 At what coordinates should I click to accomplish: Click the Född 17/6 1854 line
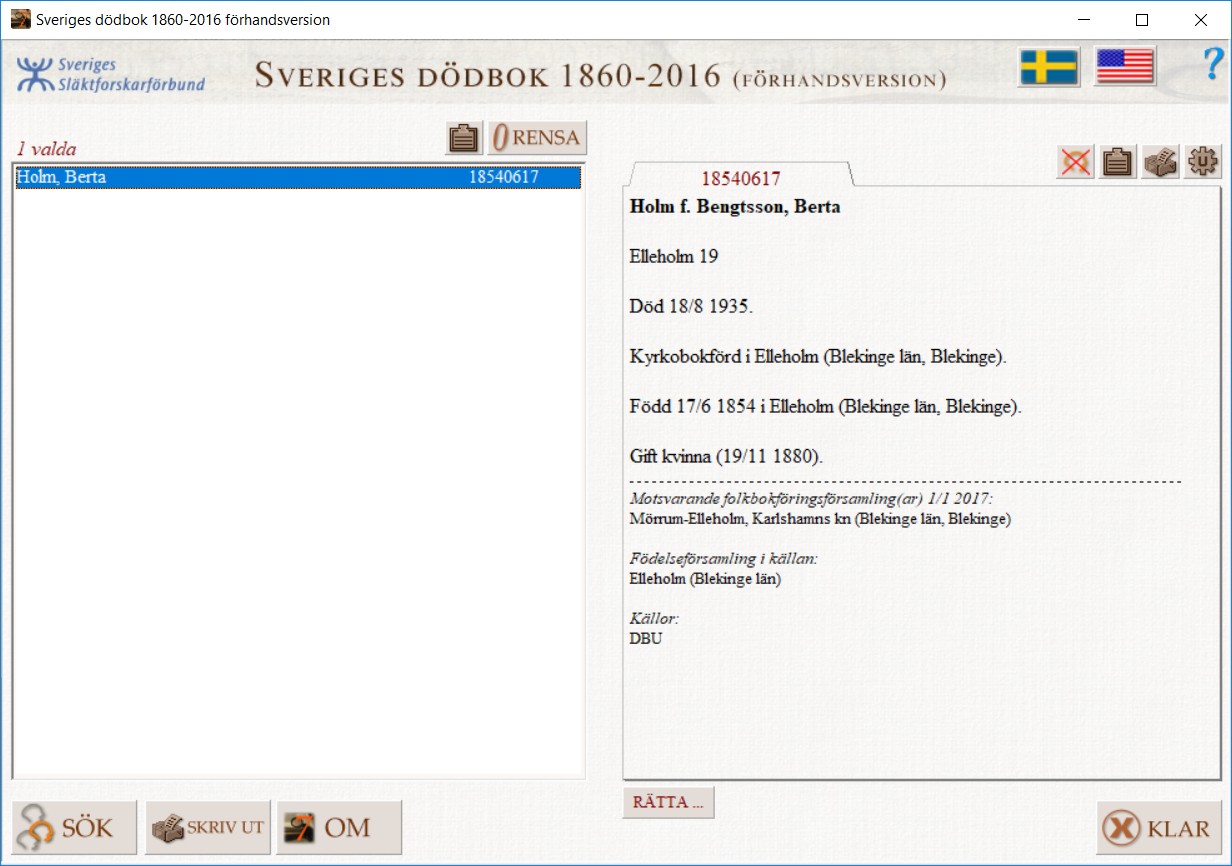tap(825, 407)
